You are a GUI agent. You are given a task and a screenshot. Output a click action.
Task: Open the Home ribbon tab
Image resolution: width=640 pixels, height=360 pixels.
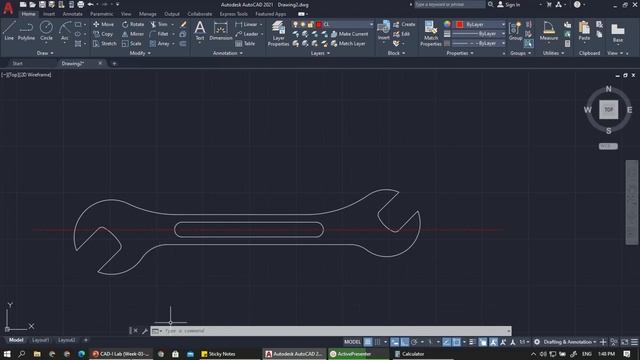pos(28,14)
